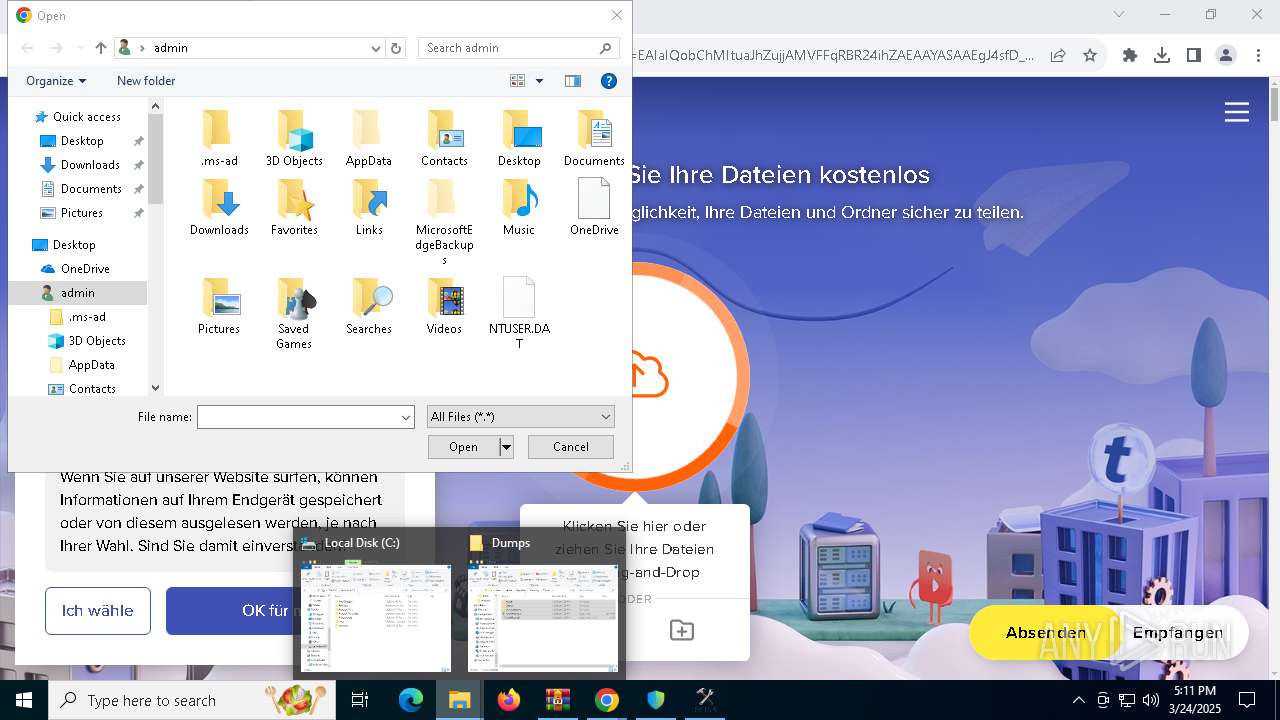Select the Local Disk (C:) window thumbnail
The image size is (1280, 720).
point(375,606)
